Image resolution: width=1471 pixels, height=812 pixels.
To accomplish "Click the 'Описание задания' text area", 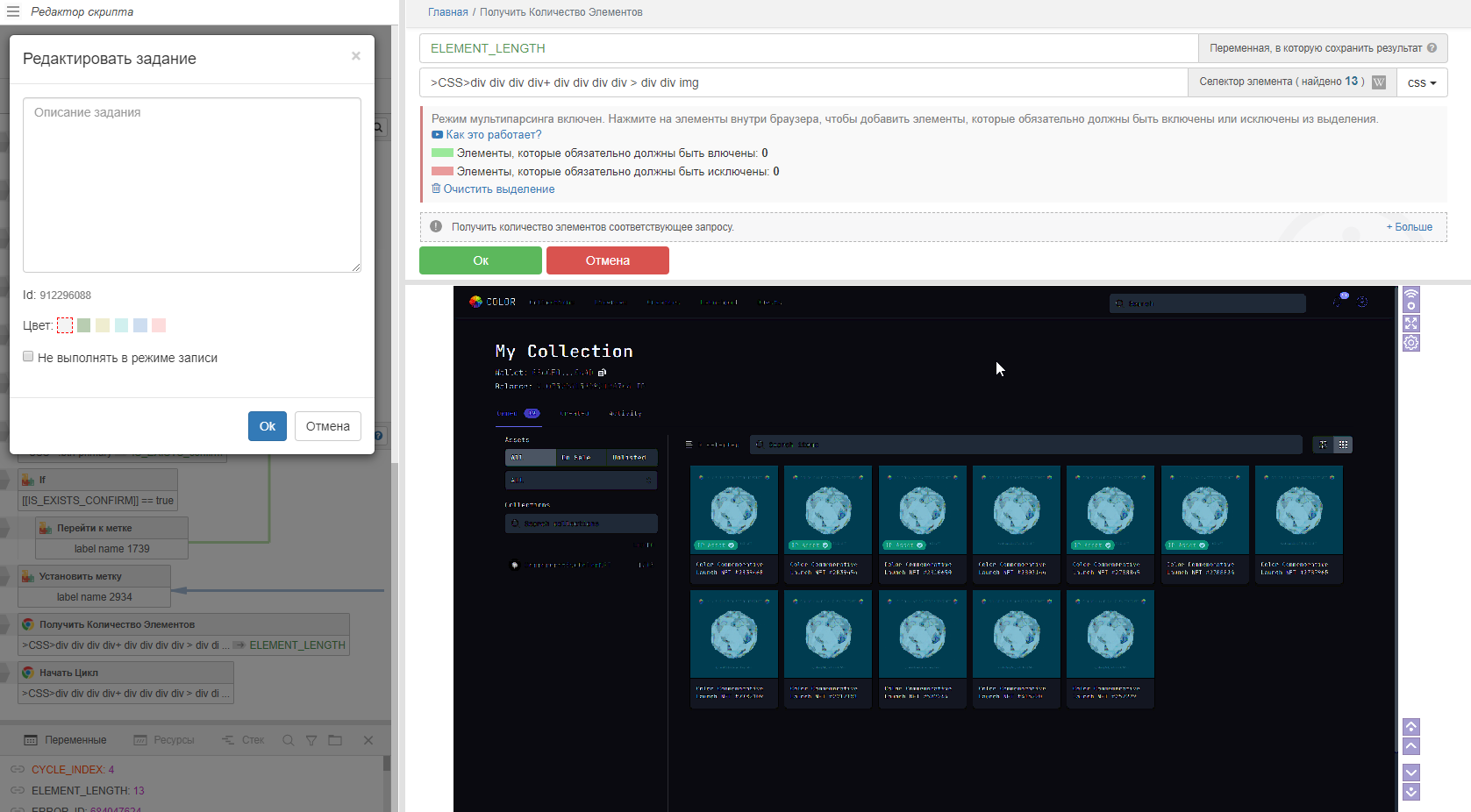I will coord(191,184).
